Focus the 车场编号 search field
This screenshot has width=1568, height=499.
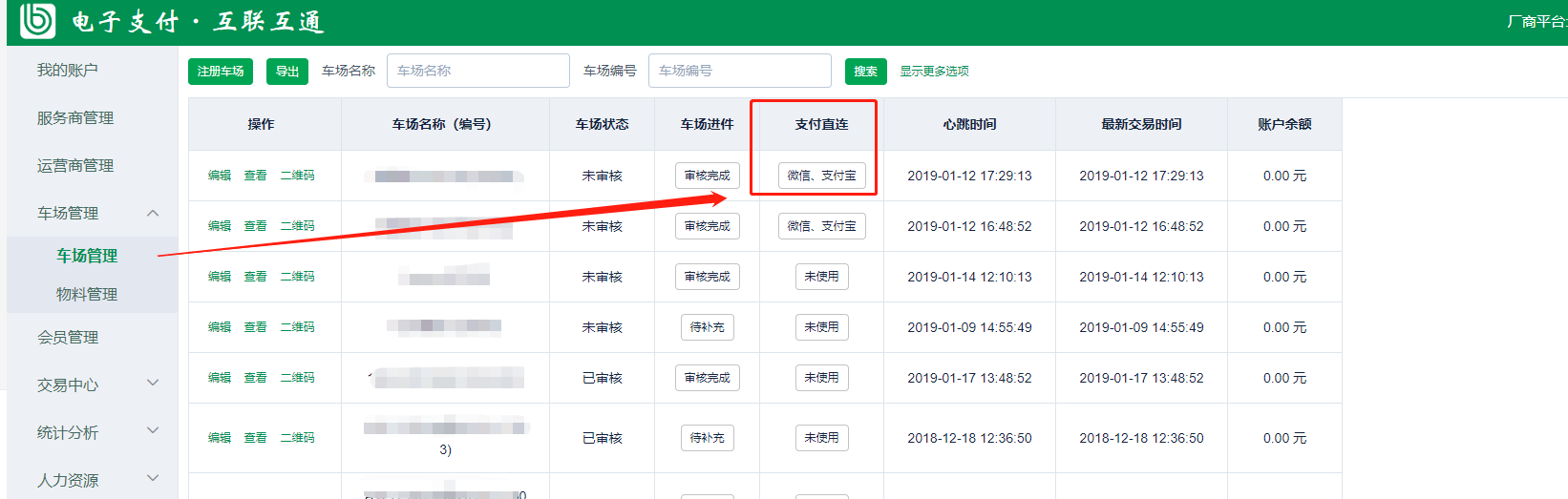tap(739, 71)
